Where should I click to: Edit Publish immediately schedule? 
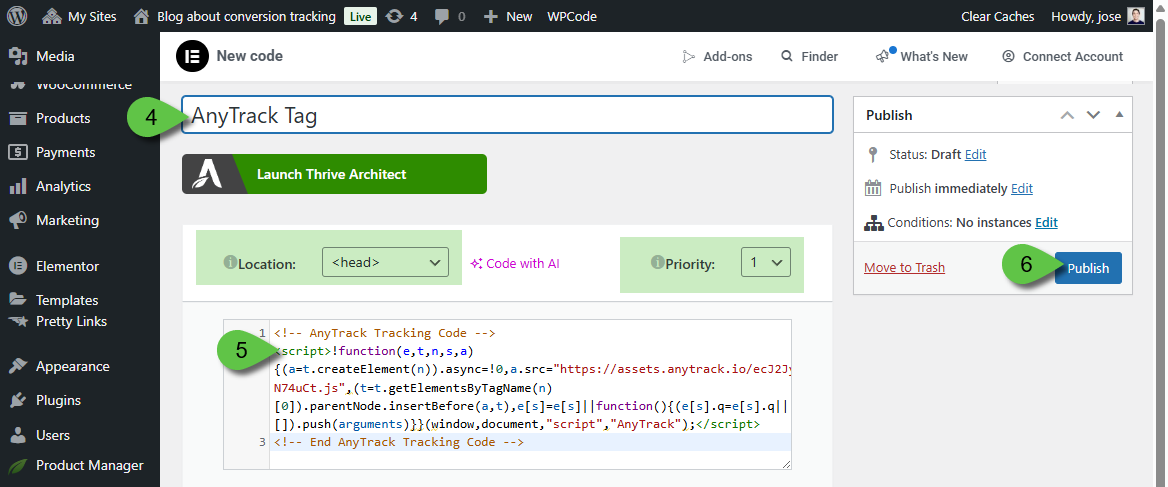pyautogui.click(x=1021, y=188)
